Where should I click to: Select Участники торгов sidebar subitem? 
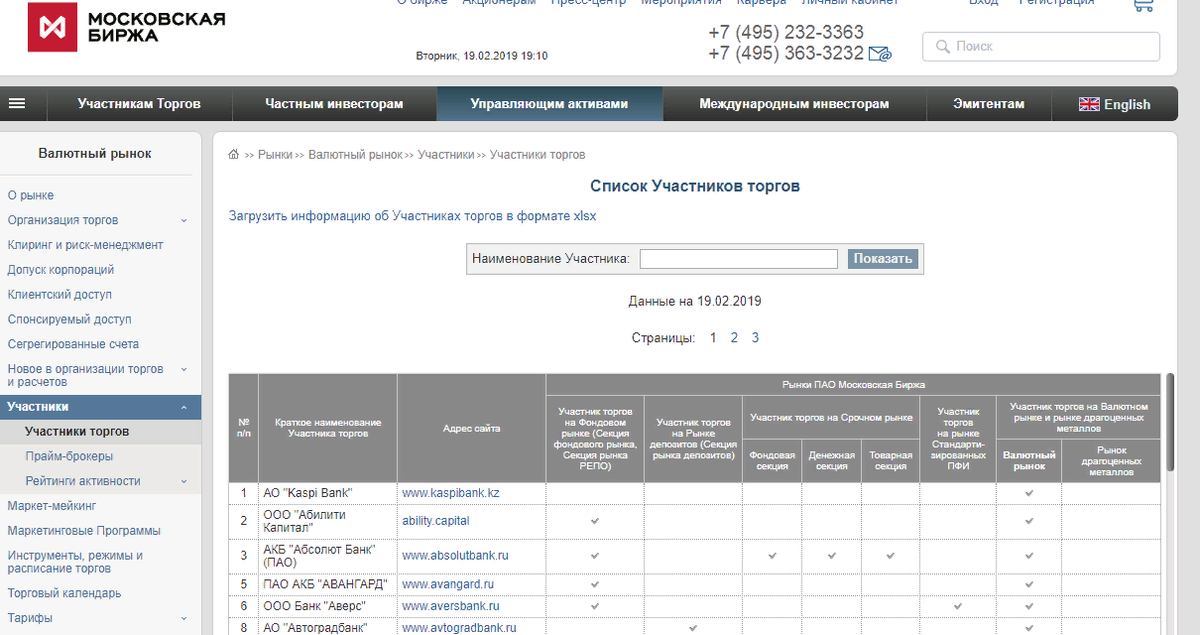77,432
